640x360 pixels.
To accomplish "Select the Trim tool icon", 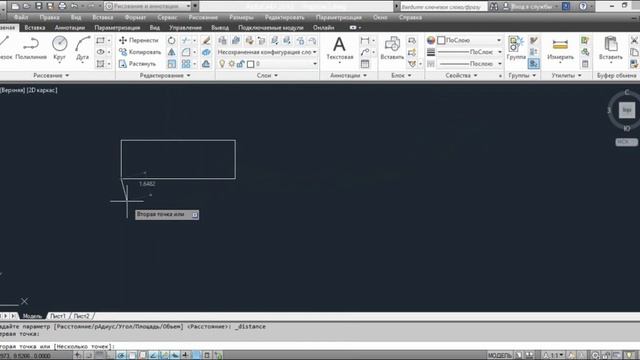I will [186, 40].
